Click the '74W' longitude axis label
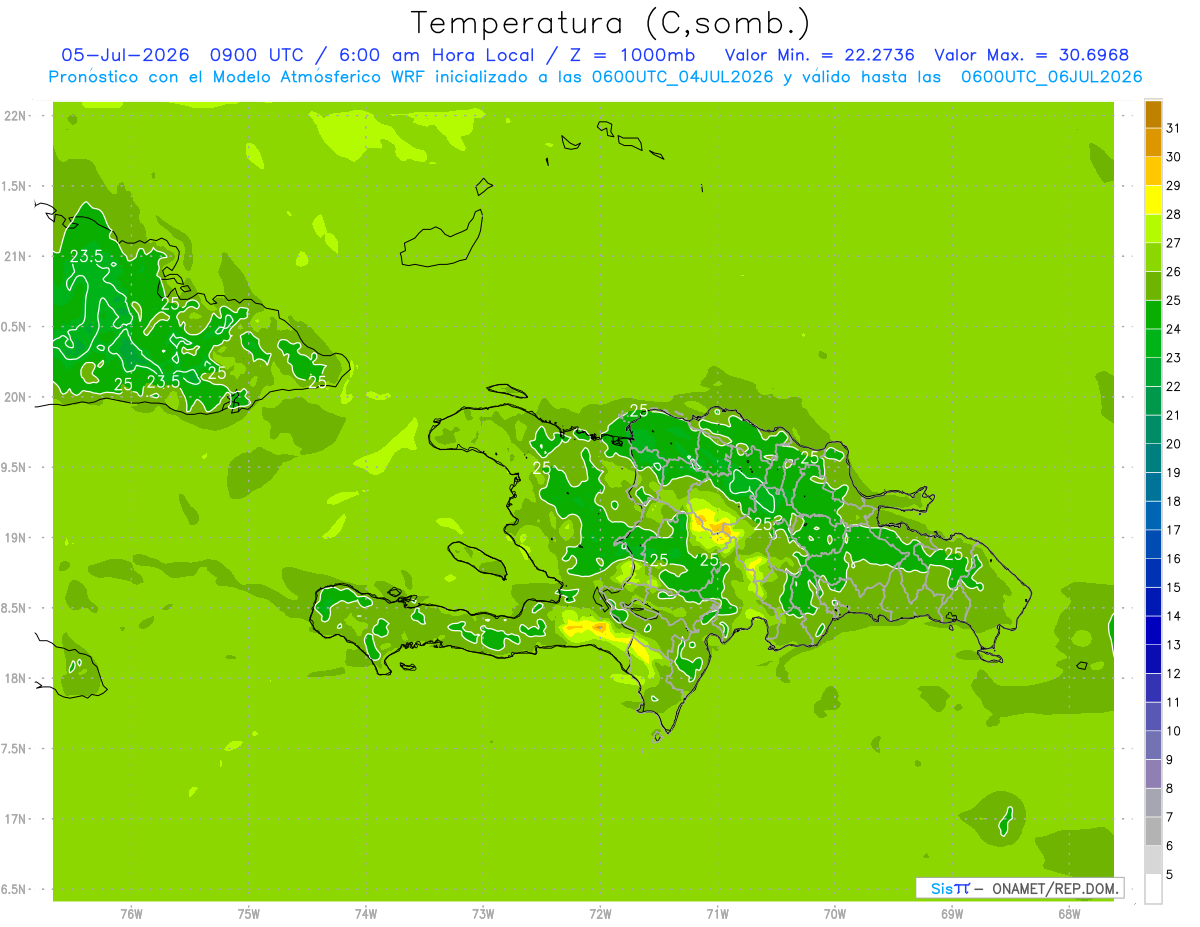The height and width of the screenshot is (927, 1200). click(x=366, y=914)
